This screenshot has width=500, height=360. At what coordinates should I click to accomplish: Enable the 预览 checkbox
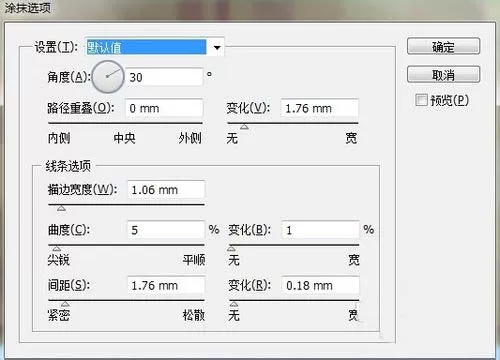421,100
